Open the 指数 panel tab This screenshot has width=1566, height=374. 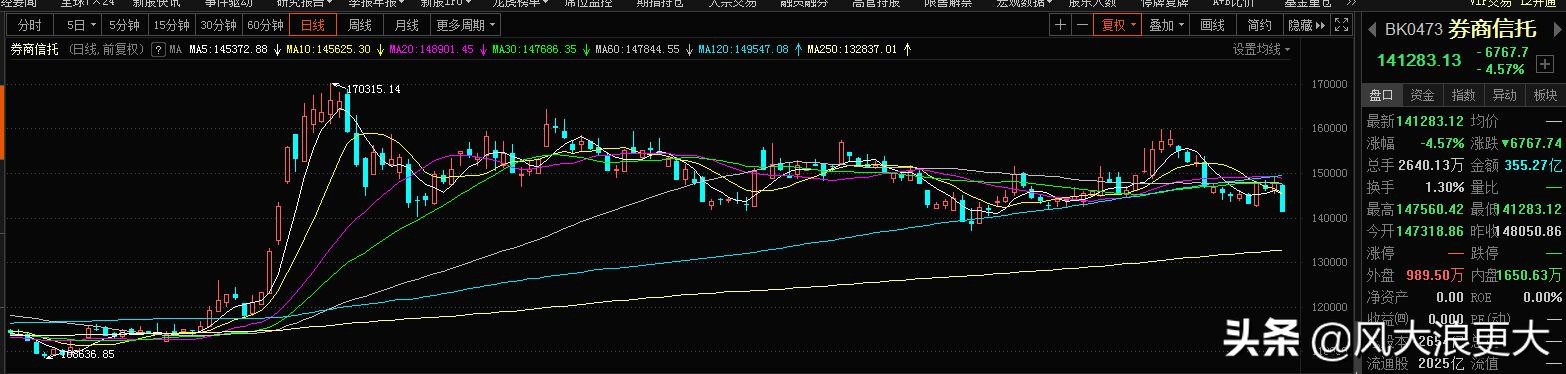(x=1463, y=95)
